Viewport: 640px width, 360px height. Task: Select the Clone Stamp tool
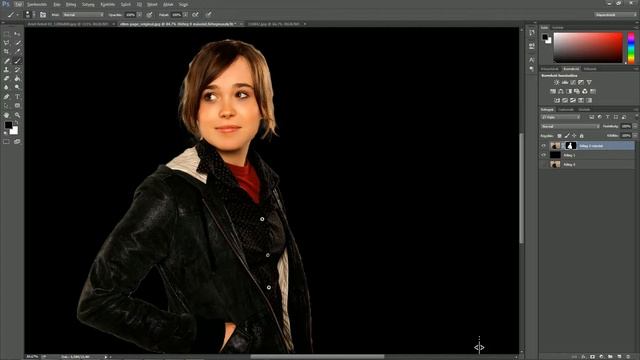point(6,70)
